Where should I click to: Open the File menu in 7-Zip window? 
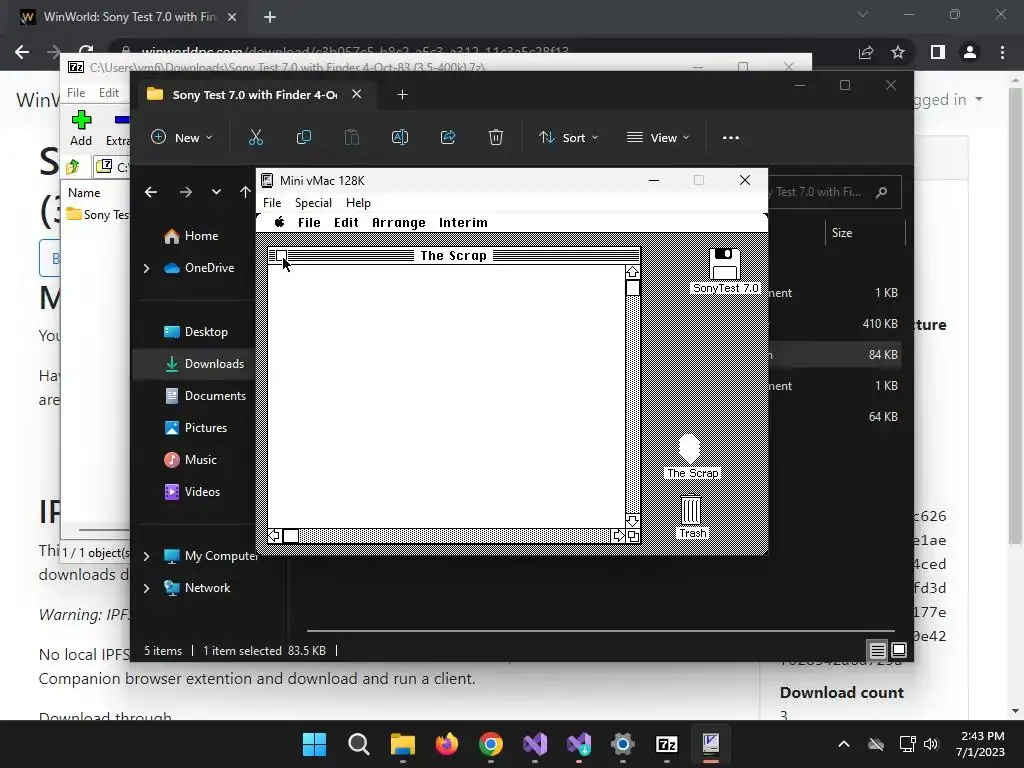click(x=76, y=93)
